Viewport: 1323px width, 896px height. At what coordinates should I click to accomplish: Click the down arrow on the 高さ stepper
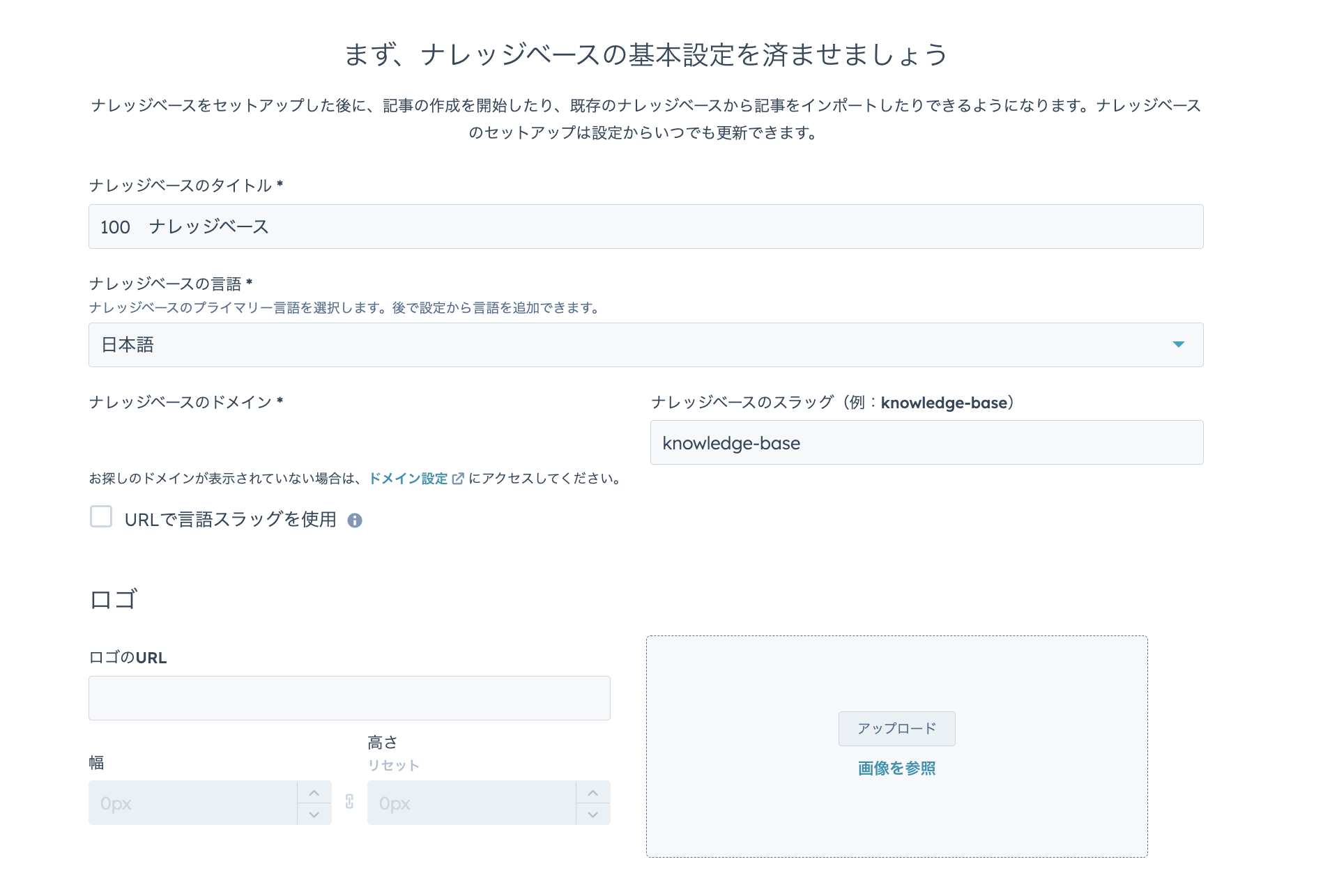[592, 814]
